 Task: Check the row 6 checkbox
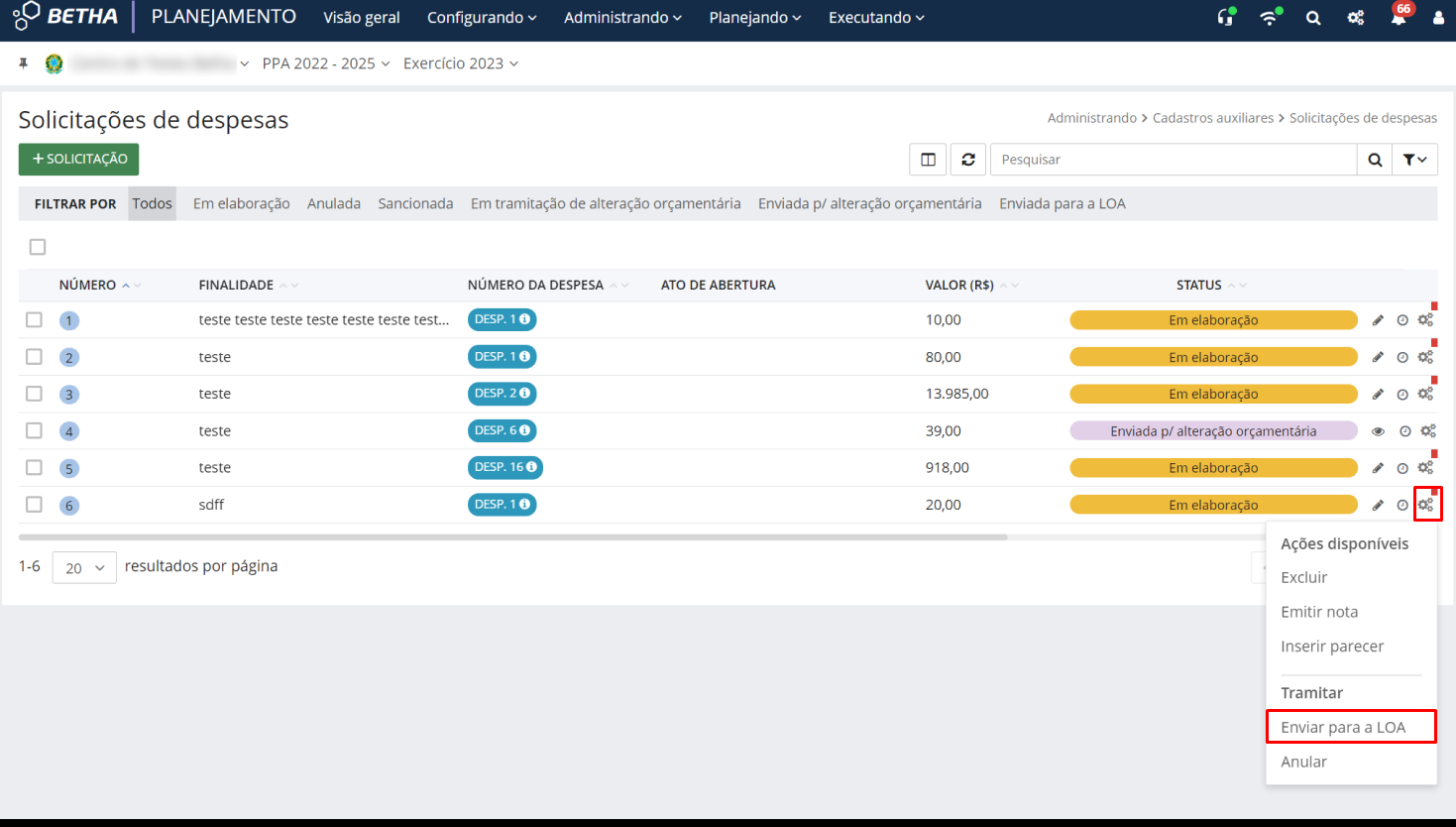tap(34, 504)
